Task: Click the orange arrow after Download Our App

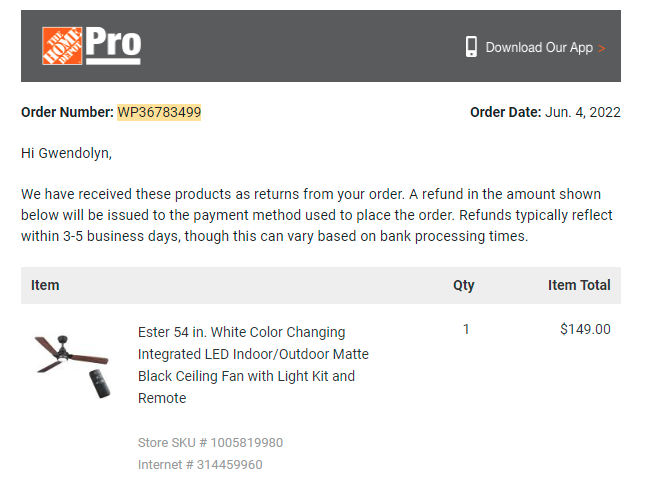Action: 601,49
